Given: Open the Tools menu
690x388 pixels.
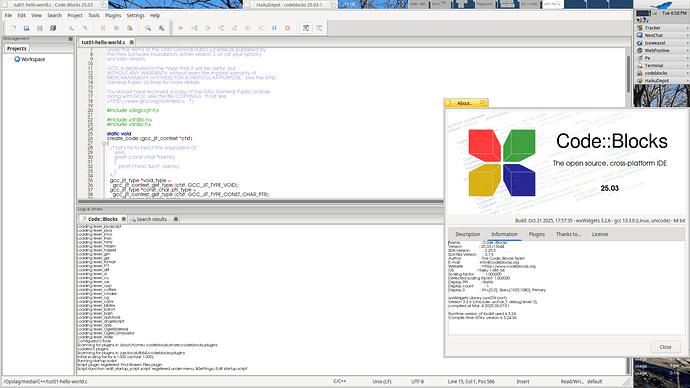Looking at the screenshot, I should pos(94,15).
